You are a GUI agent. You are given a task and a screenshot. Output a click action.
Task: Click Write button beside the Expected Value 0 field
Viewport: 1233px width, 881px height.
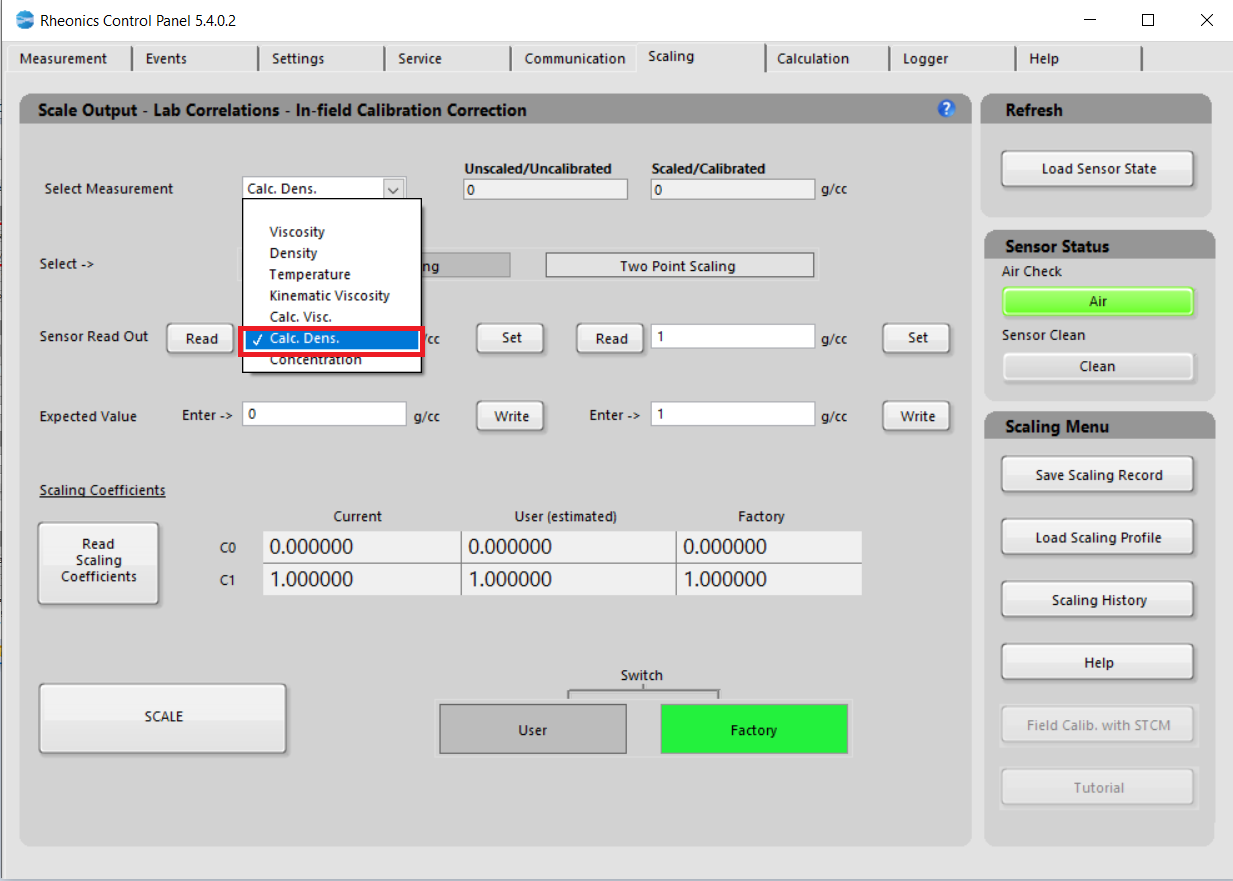pos(511,416)
